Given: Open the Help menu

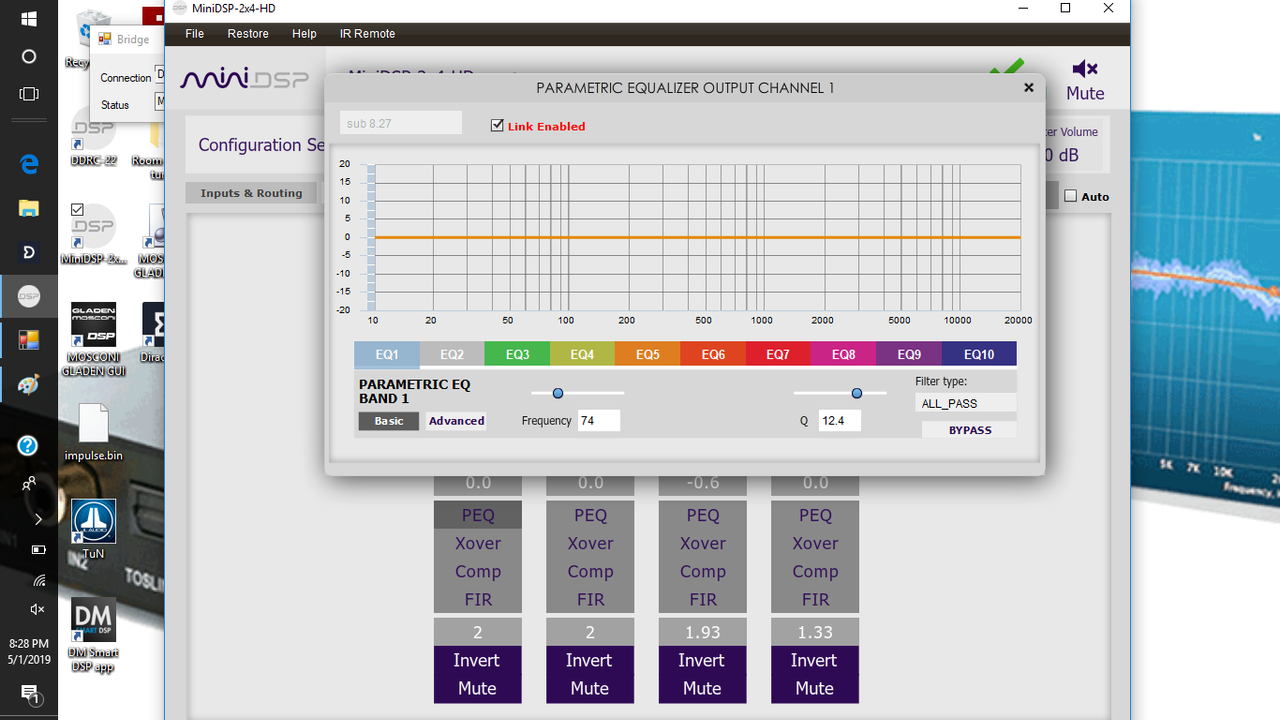Looking at the screenshot, I should click(x=304, y=34).
